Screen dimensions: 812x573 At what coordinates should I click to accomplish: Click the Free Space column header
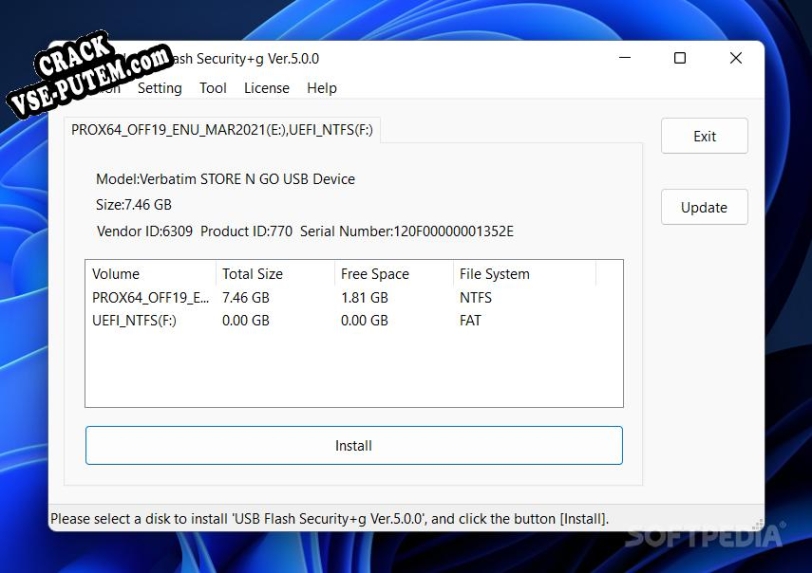[x=394, y=274]
